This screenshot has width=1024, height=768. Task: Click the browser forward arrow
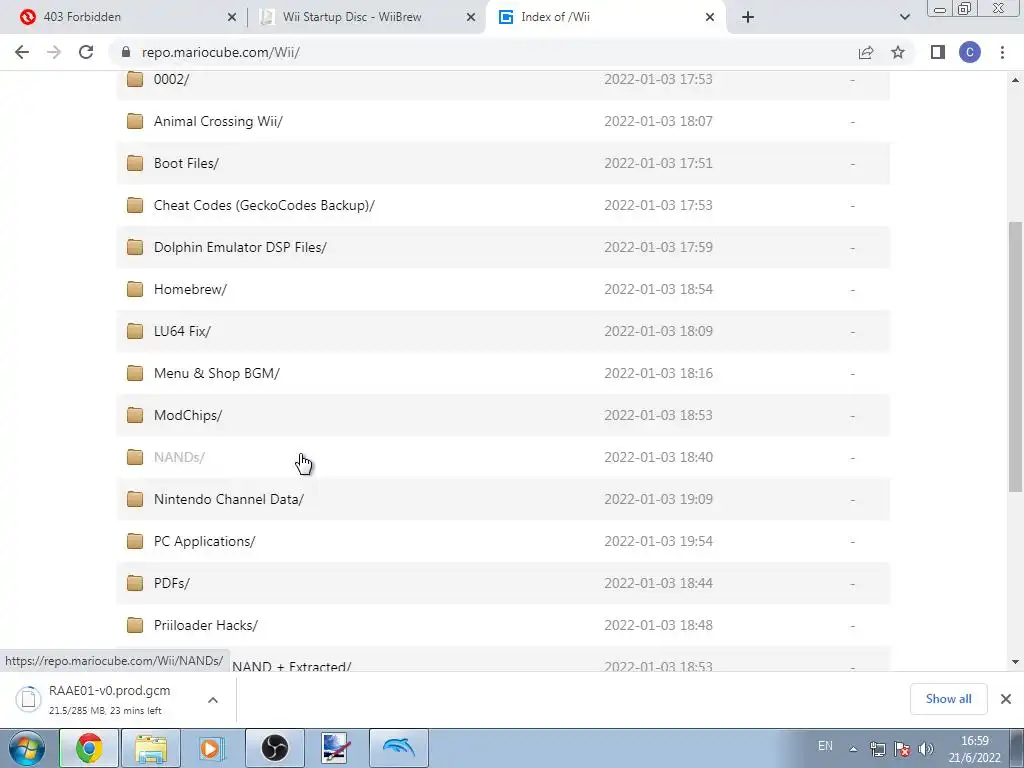[54, 52]
